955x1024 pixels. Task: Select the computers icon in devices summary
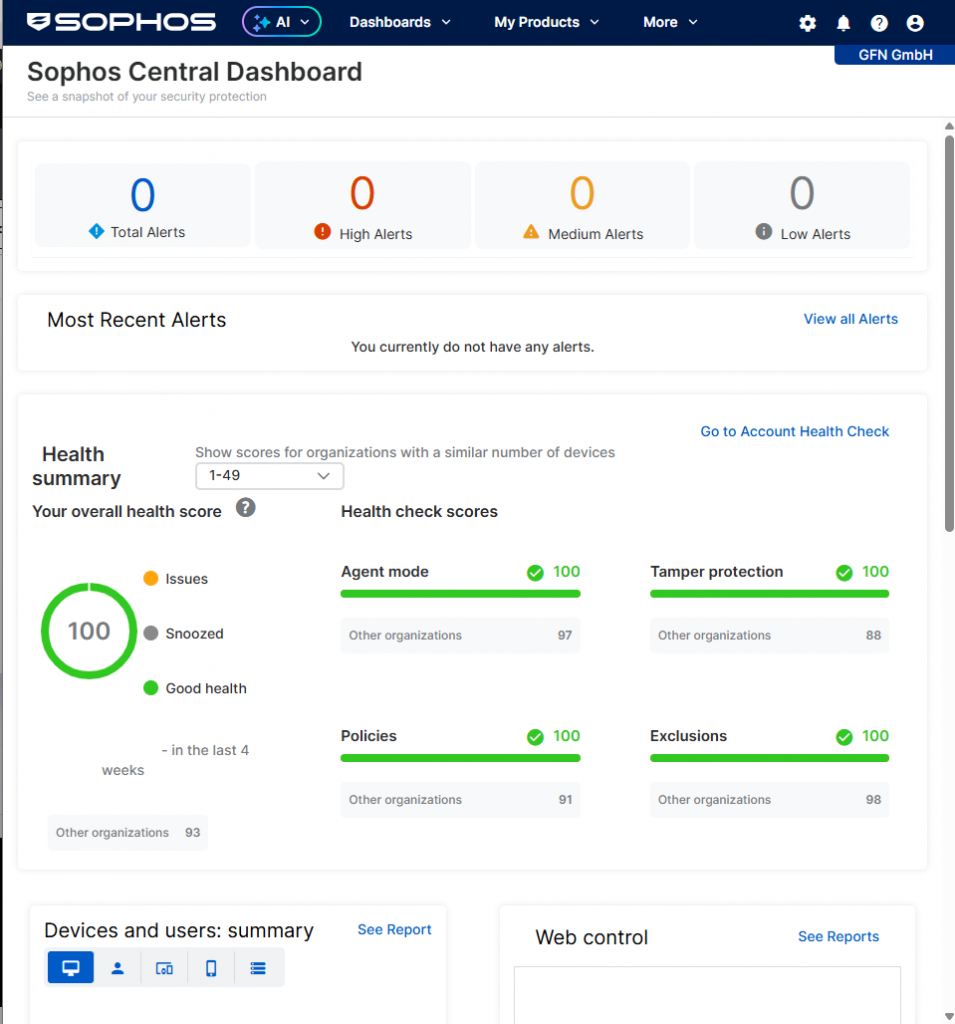(x=71, y=968)
